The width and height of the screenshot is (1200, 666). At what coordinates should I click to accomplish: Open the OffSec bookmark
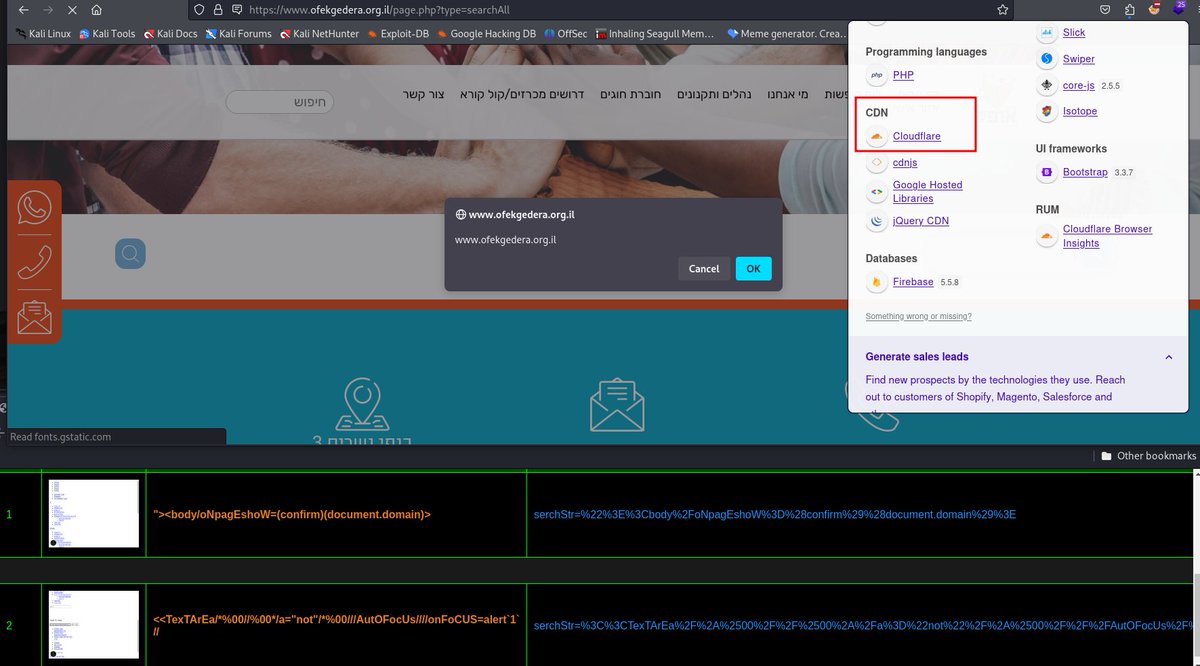(x=566, y=33)
